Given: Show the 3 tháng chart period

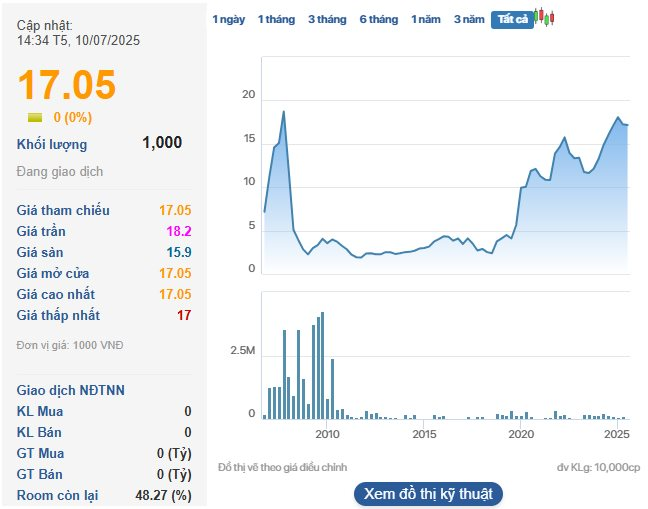Looking at the screenshot, I should [x=327, y=20].
